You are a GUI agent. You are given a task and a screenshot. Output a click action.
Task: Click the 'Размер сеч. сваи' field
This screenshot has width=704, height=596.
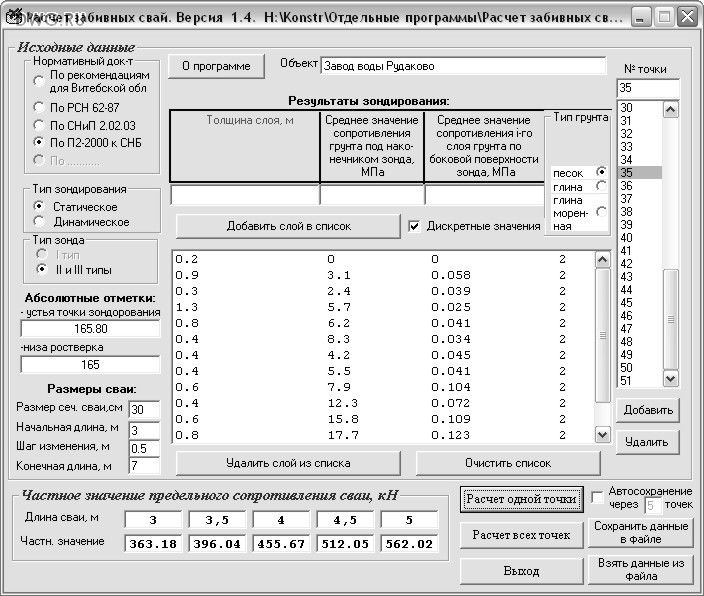pyautogui.click(x=144, y=409)
